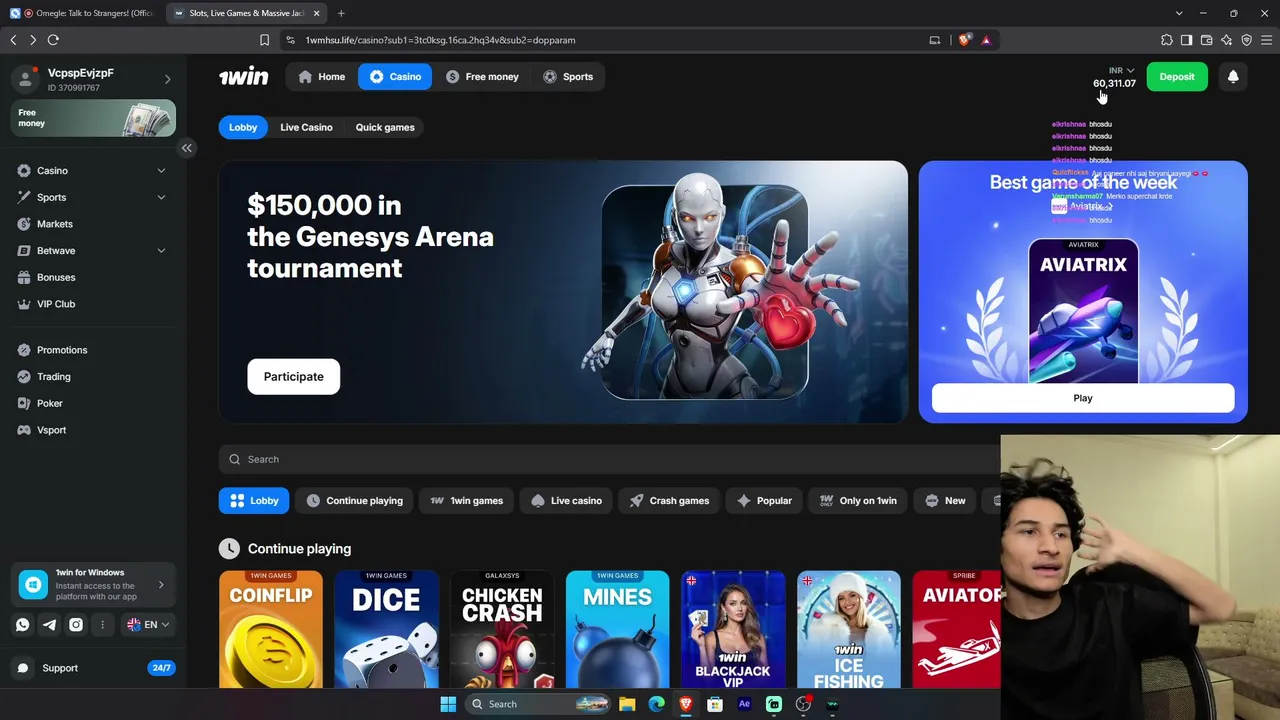The image size is (1280, 720).
Task: Open Brave Shields icon in address bar
Action: (x=964, y=40)
